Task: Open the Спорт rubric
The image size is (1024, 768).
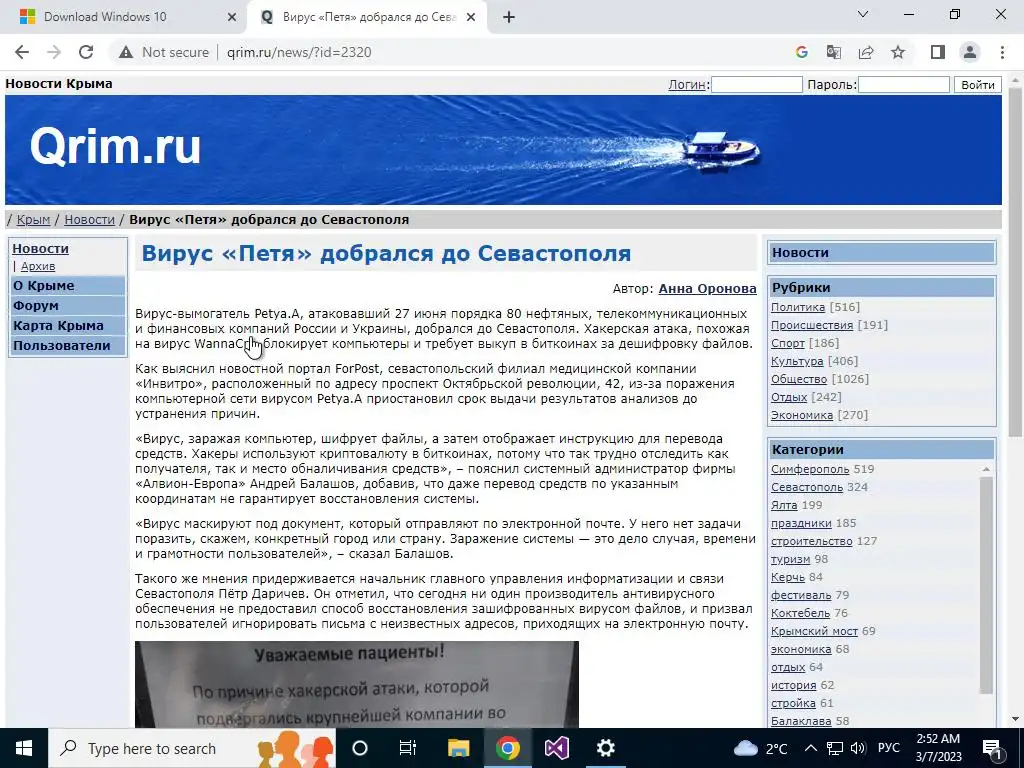Action: click(x=788, y=343)
